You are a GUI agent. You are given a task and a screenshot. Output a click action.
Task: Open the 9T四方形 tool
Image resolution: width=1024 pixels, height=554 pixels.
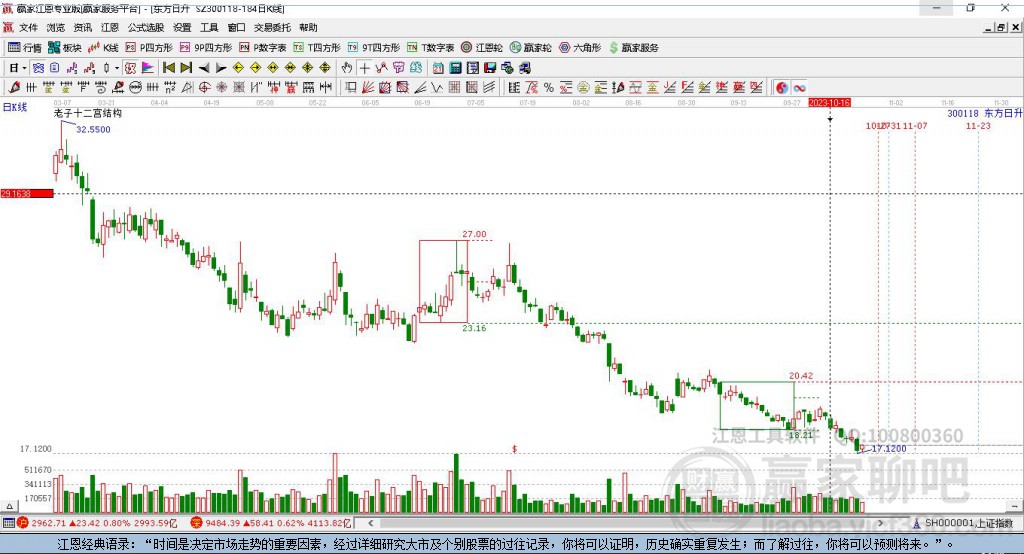(x=374, y=48)
